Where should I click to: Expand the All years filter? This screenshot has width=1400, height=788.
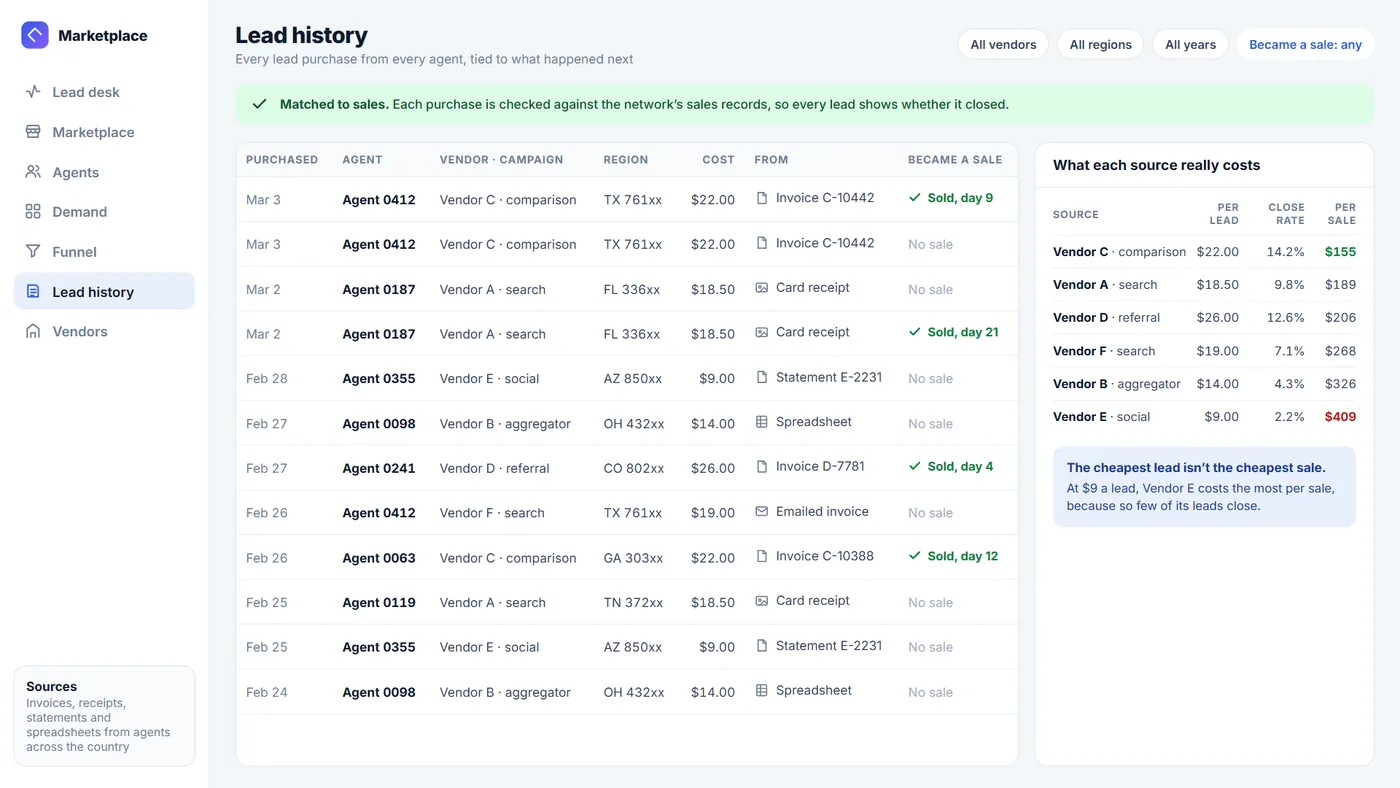coord(1190,44)
